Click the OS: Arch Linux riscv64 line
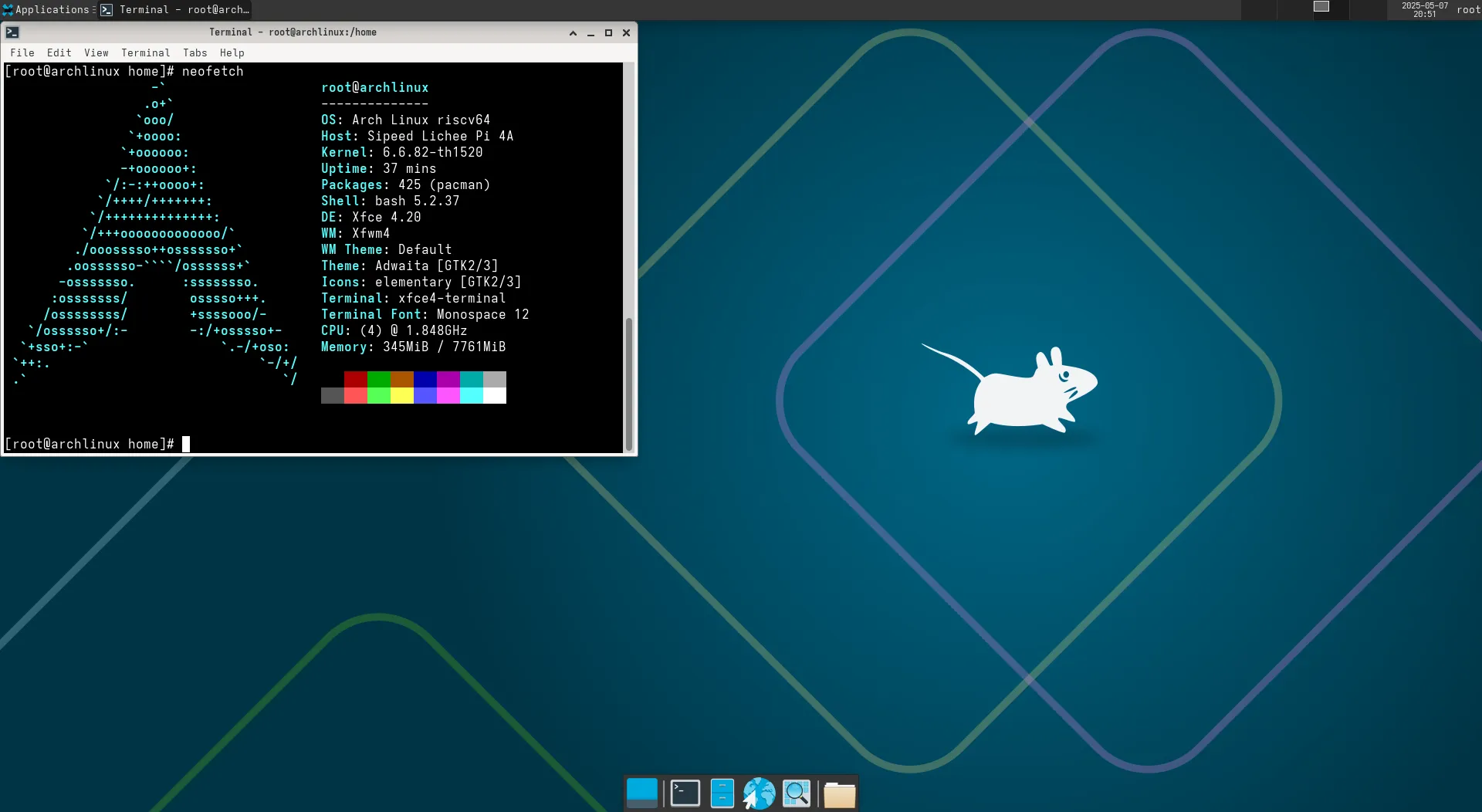Image resolution: width=1482 pixels, height=812 pixels. (x=405, y=120)
